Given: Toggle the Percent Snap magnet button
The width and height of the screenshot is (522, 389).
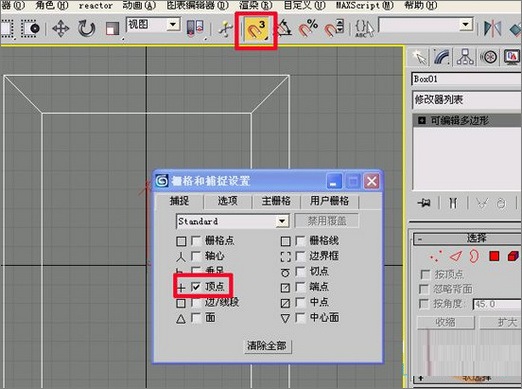Looking at the screenshot, I should (x=308, y=28).
